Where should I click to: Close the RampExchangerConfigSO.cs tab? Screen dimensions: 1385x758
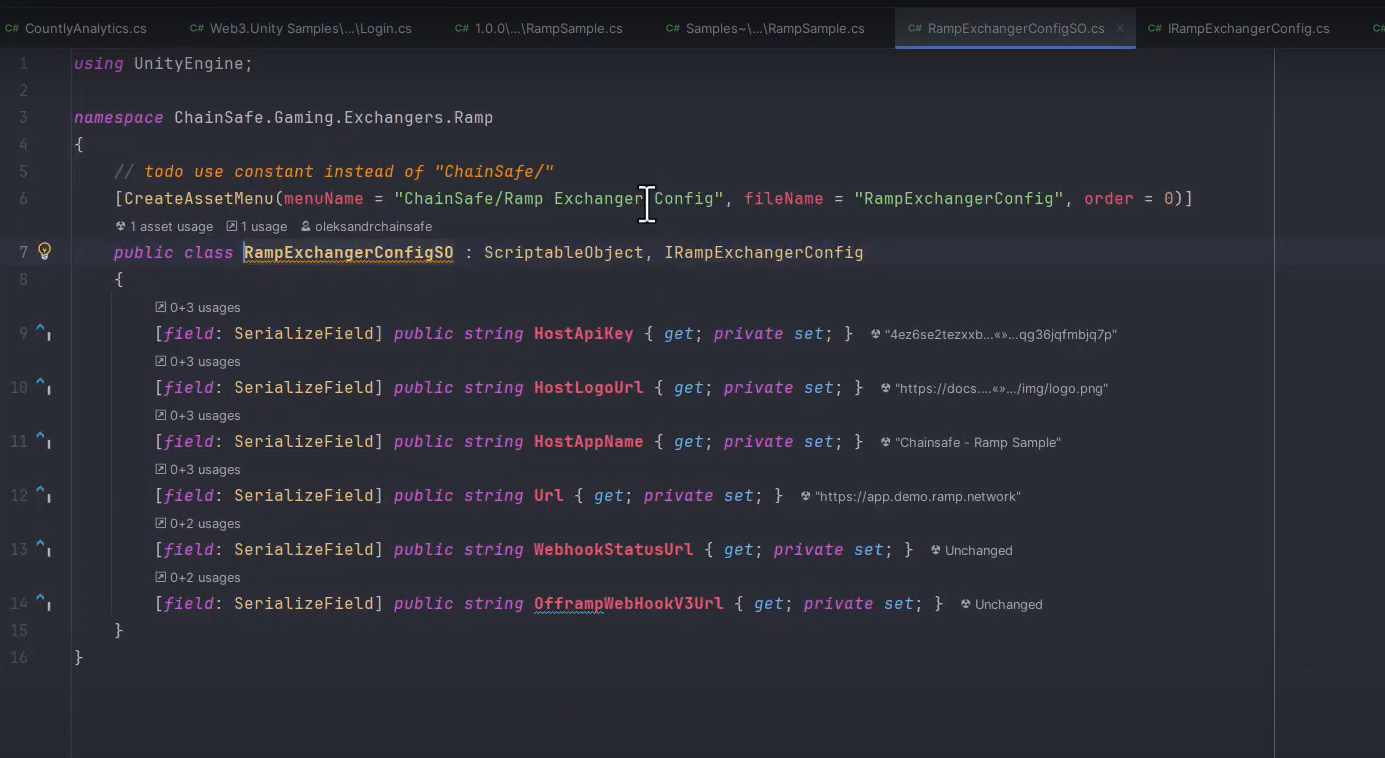[x=1120, y=29]
